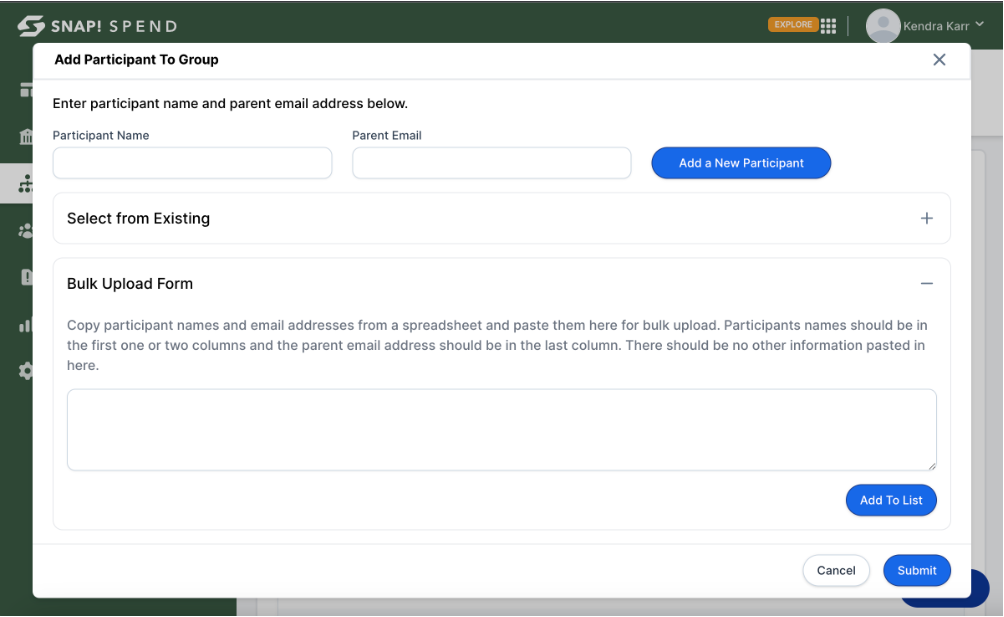Open the settings gear in sidebar

point(26,371)
